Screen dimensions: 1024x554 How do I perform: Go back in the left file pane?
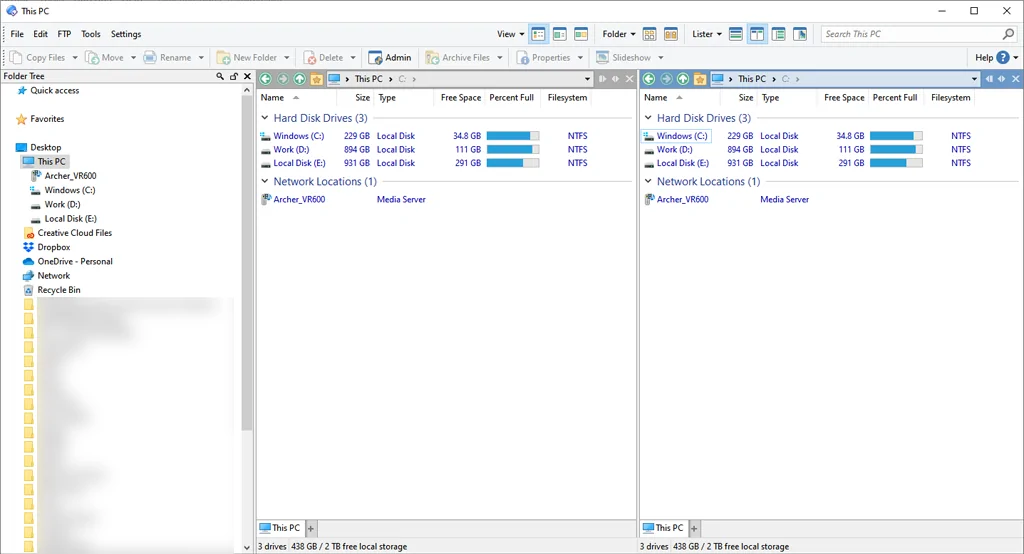266,79
